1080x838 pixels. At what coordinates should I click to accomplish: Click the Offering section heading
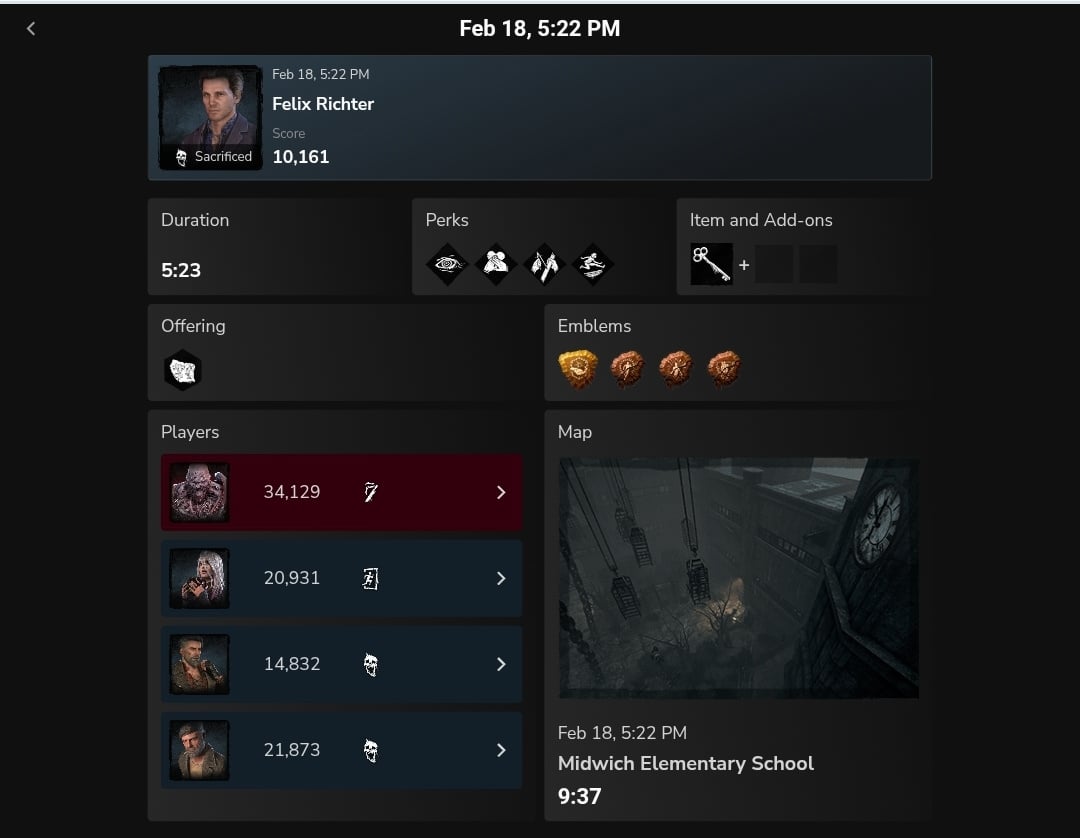[x=194, y=326]
